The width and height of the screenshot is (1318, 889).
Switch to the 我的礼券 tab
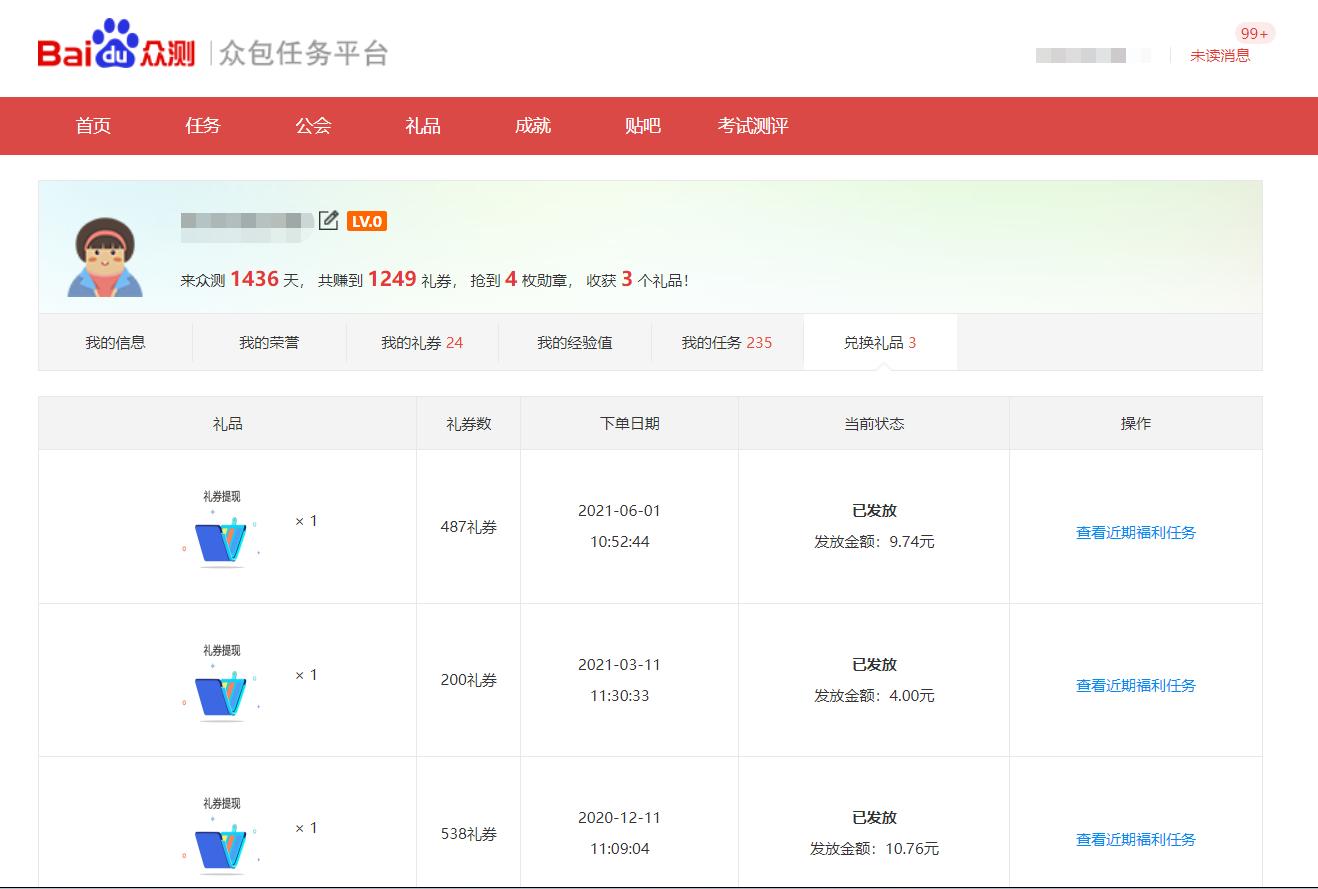(x=422, y=343)
